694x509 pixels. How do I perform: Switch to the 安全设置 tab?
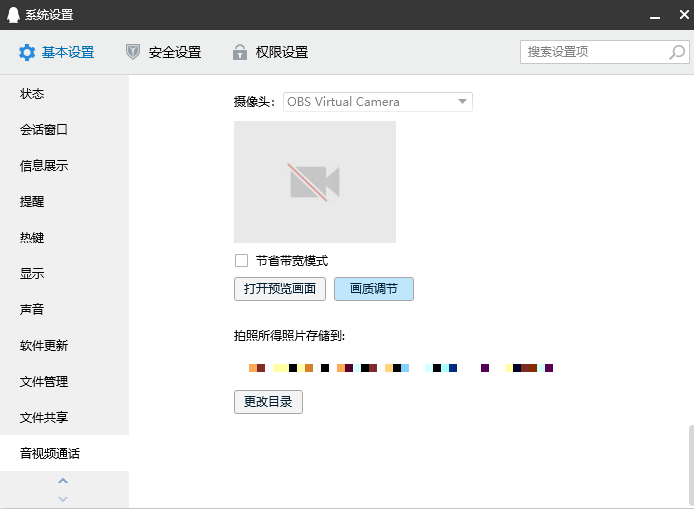(174, 52)
